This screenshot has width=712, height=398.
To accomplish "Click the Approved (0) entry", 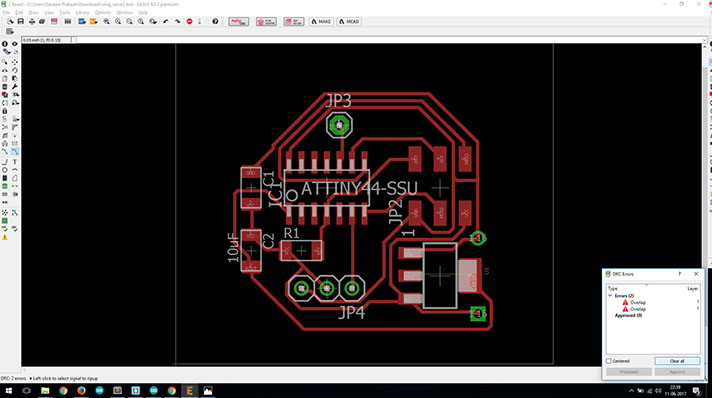I will tap(628, 315).
